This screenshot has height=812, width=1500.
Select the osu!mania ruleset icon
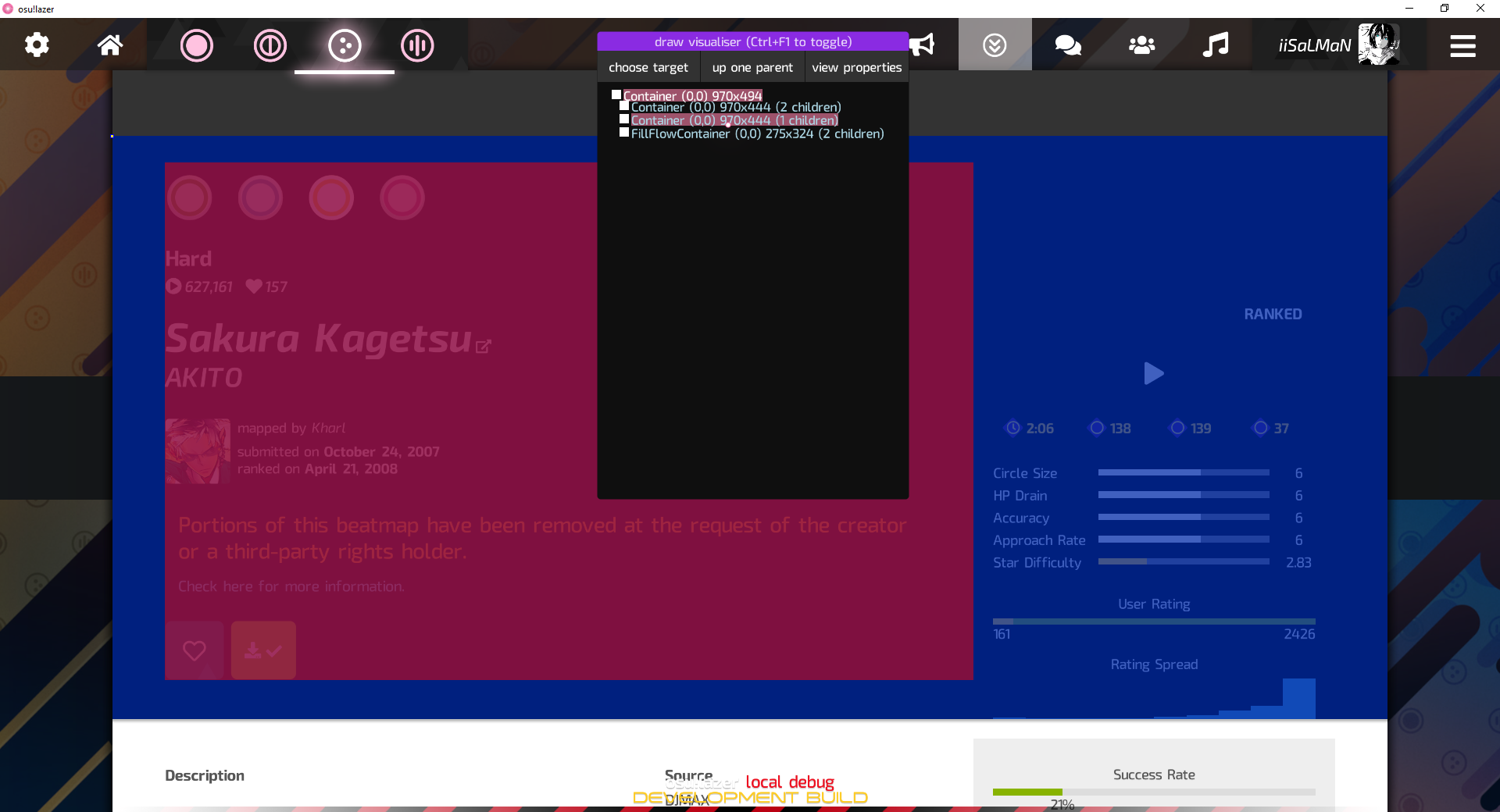417,46
